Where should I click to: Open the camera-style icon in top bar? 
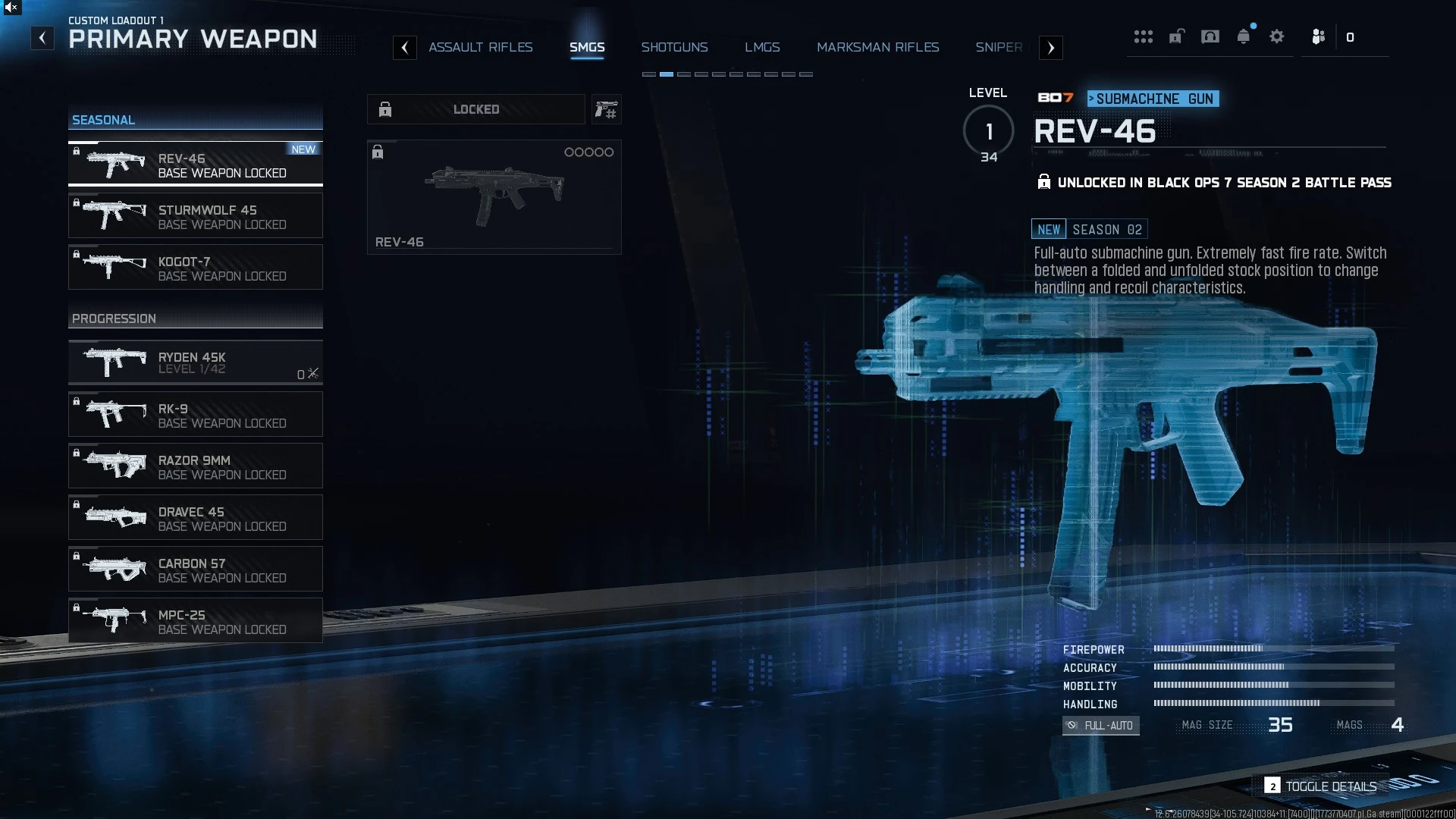(x=1210, y=36)
